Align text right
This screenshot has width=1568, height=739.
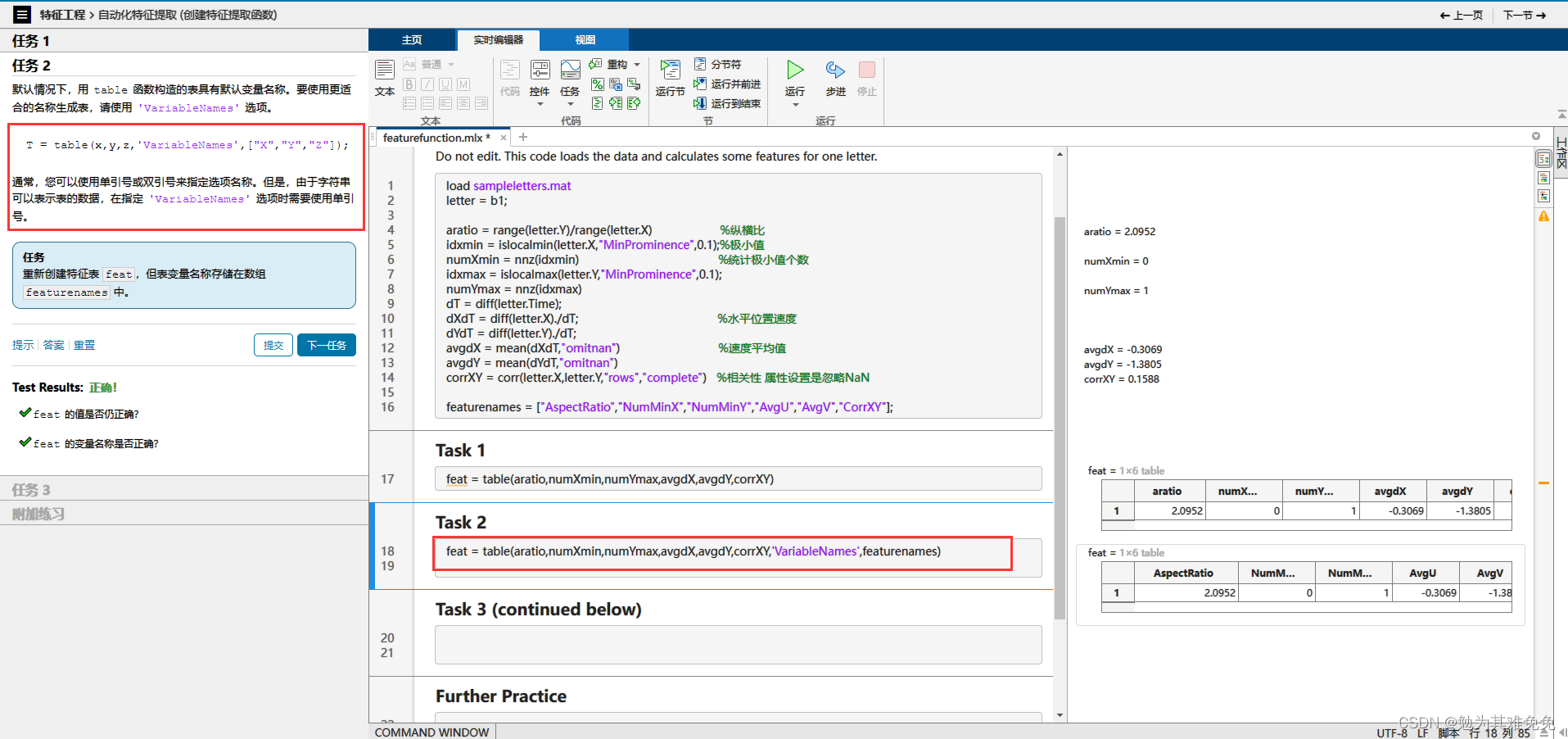481,103
